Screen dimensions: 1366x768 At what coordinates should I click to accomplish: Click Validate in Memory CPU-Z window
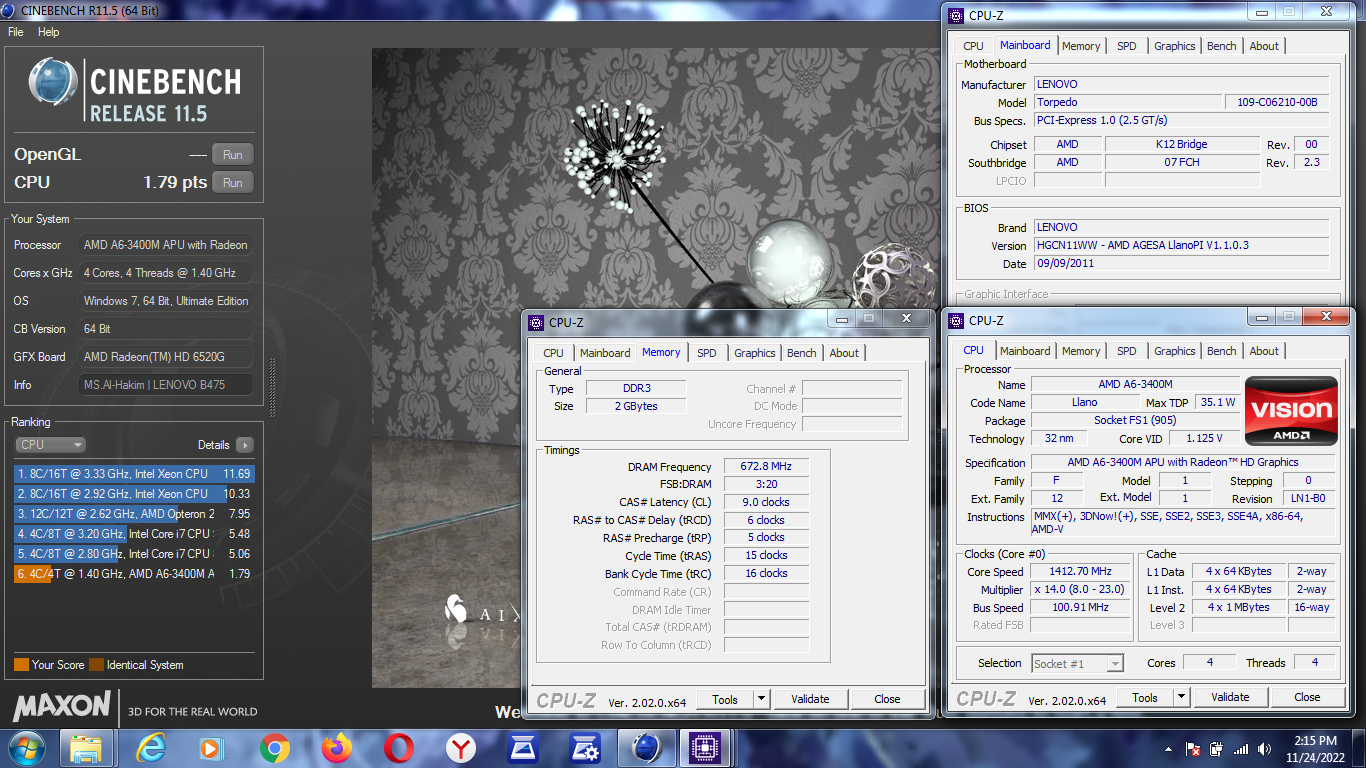tap(810, 699)
